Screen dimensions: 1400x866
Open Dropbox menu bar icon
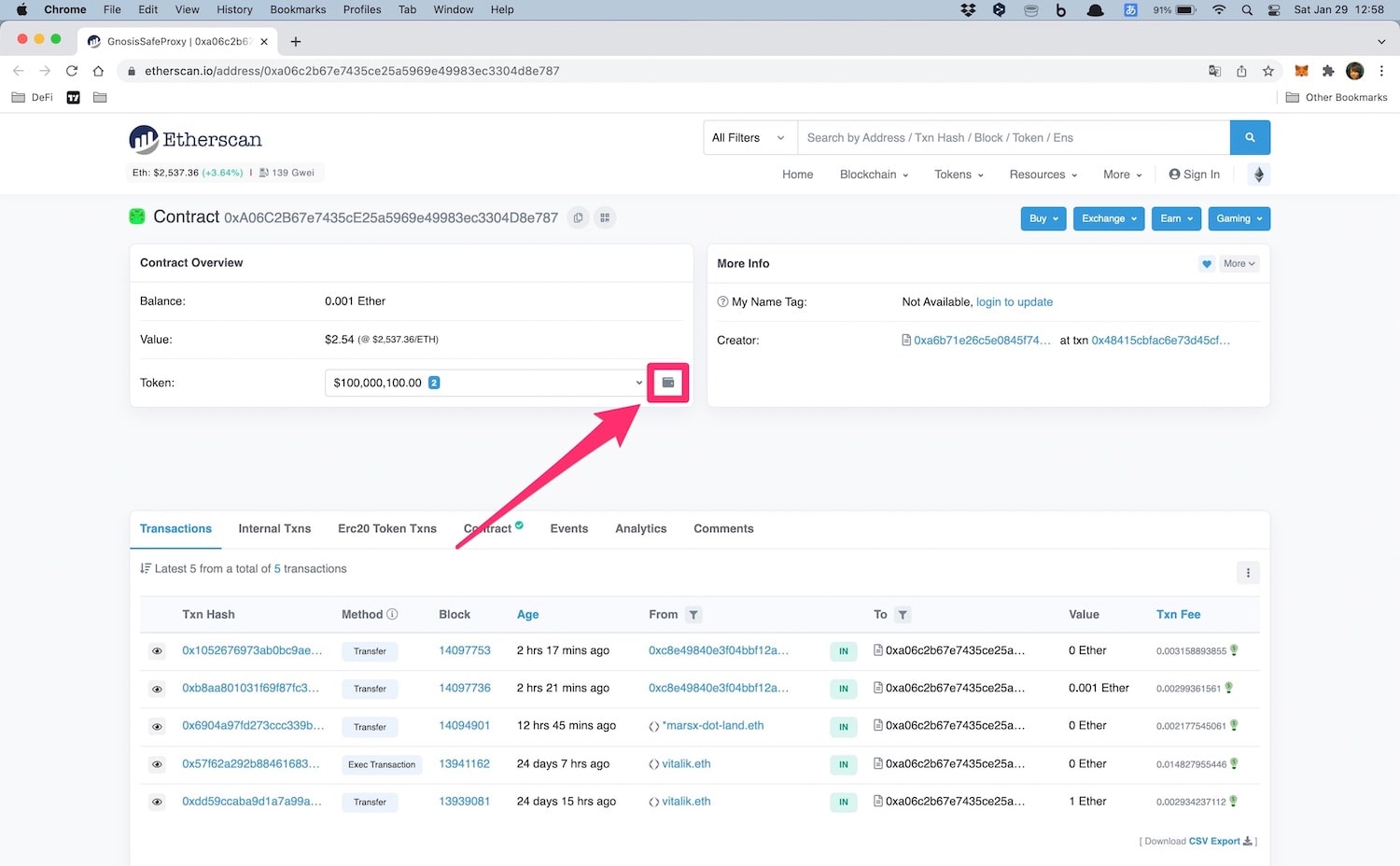point(968,9)
